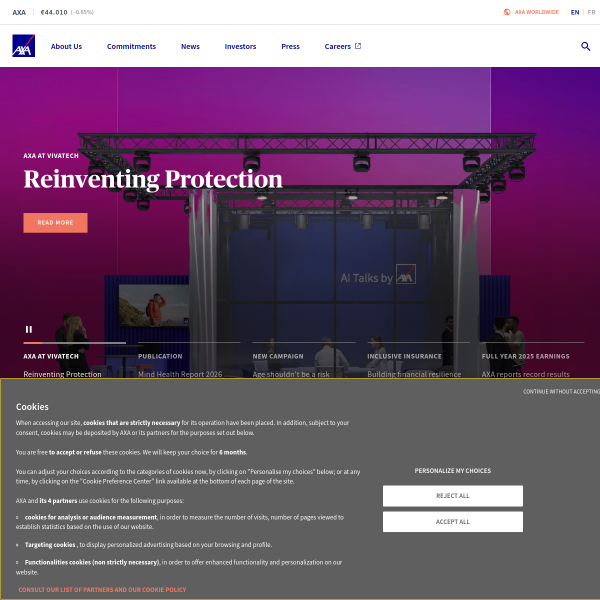This screenshot has width=600, height=600.
Task: Click the Cookies banner heading
Action: click(x=32, y=407)
